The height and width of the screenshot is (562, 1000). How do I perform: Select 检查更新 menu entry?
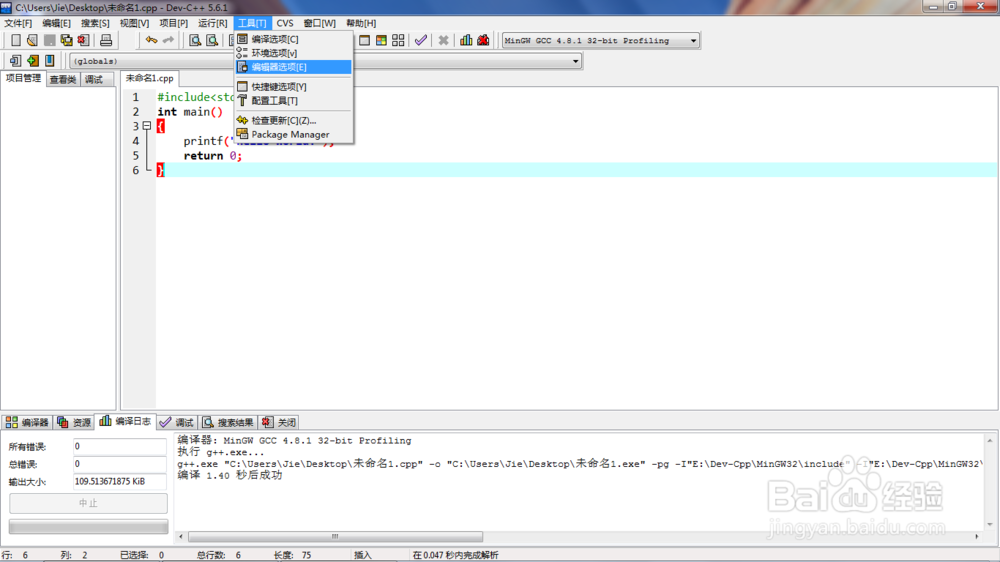pyautogui.click(x=293, y=121)
